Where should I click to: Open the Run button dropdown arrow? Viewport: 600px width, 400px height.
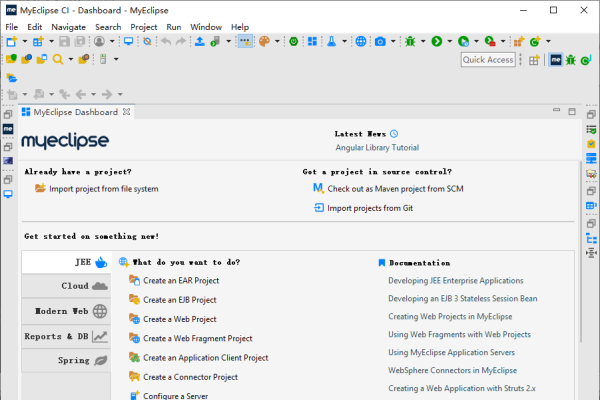coord(450,41)
